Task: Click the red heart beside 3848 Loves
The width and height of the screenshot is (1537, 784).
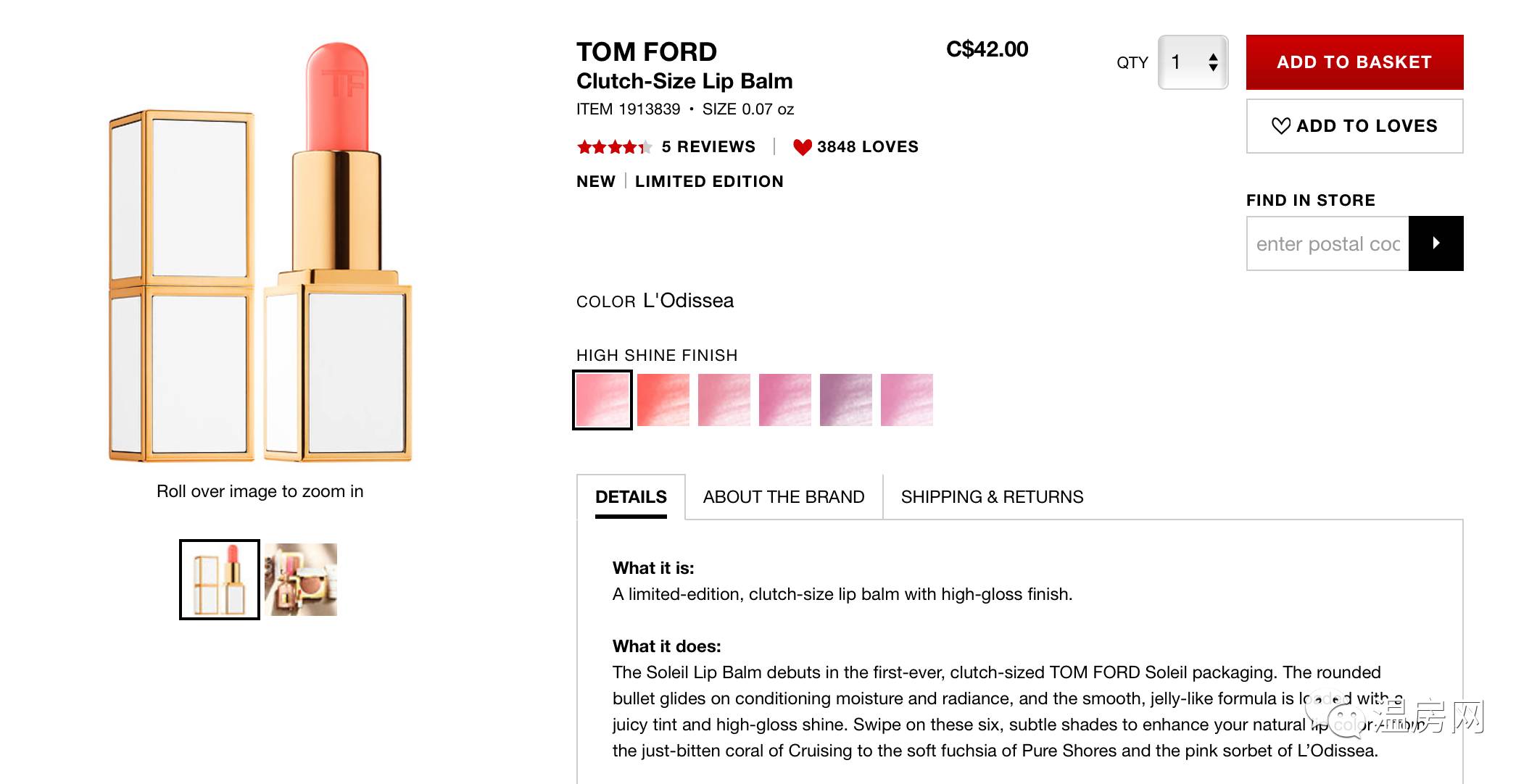Action: click(x=802, y=147)
